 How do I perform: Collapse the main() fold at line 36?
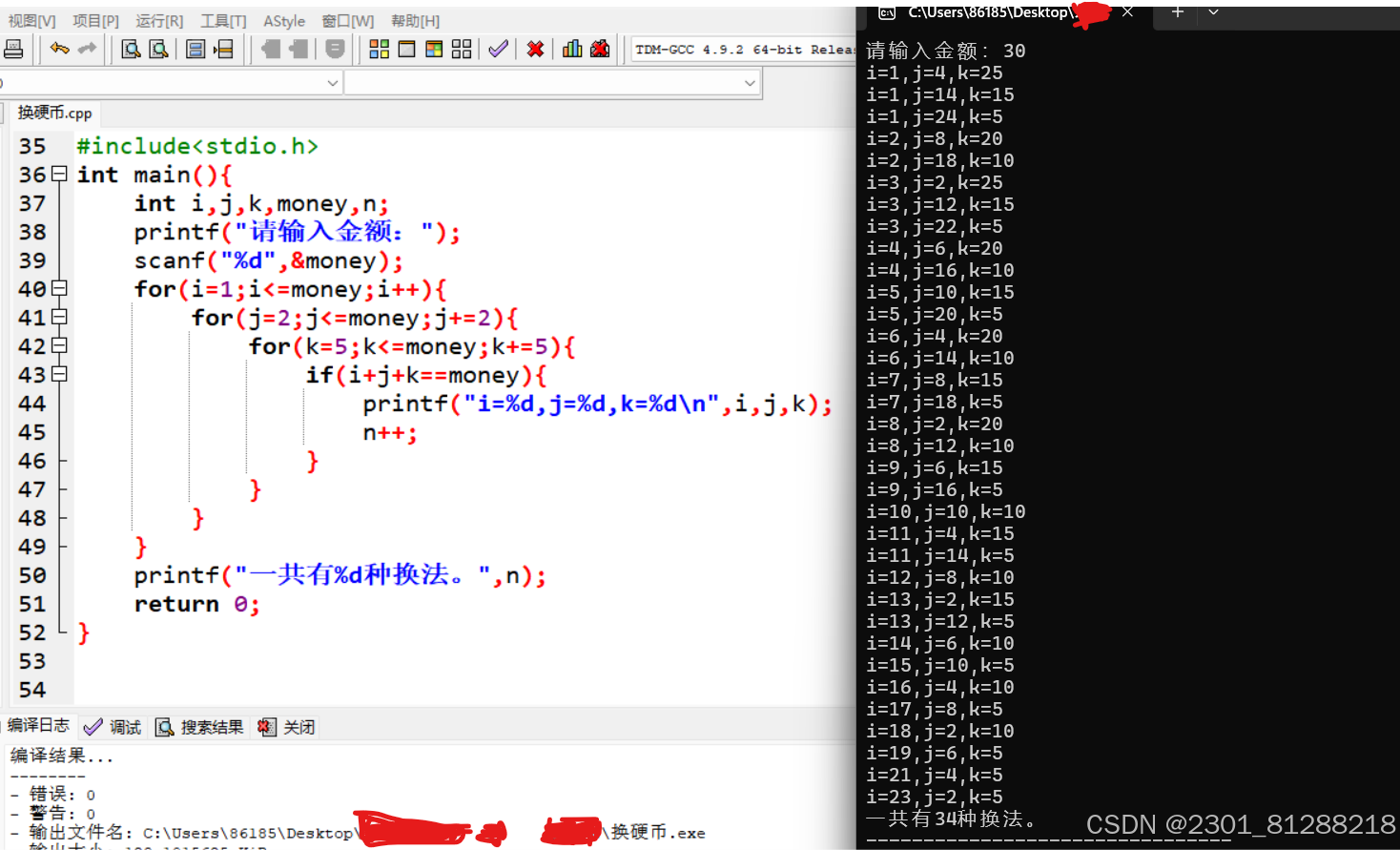point(59,174)
